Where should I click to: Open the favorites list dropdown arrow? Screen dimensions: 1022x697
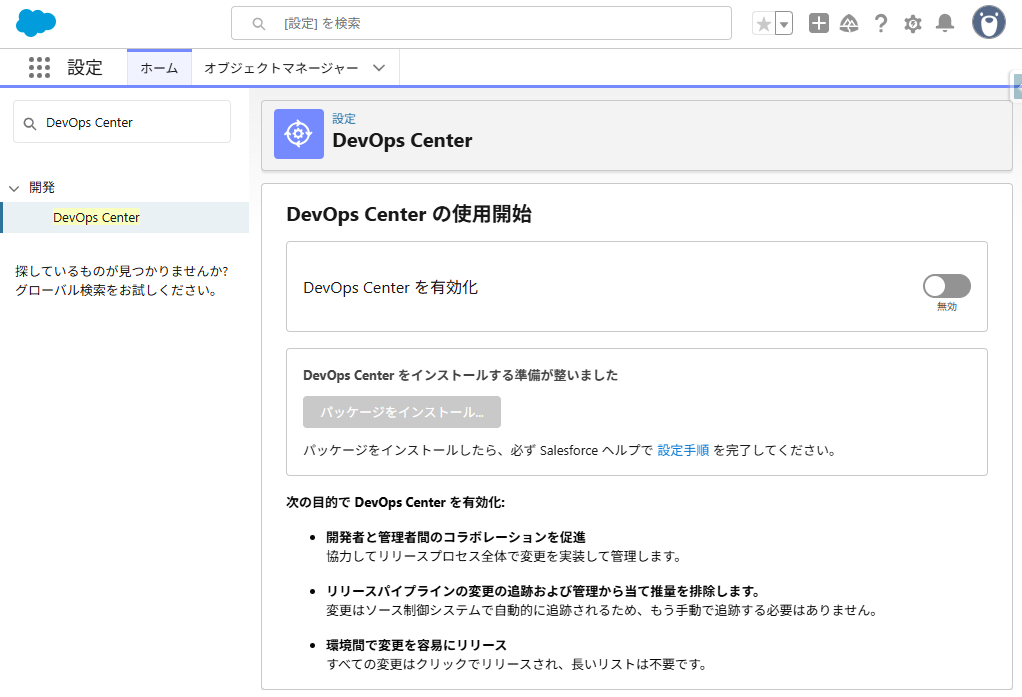click(784, 24)
